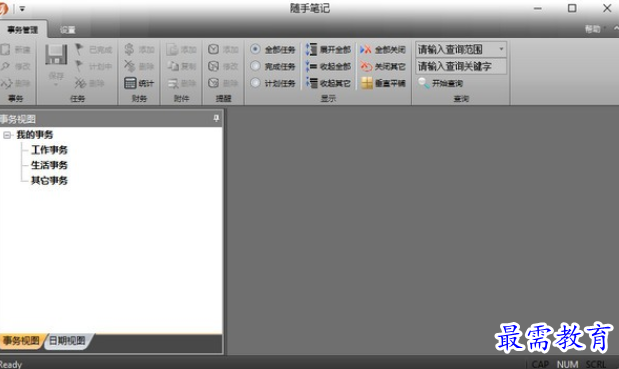Click the 复制 icon in 附件 group

(173, 66)
